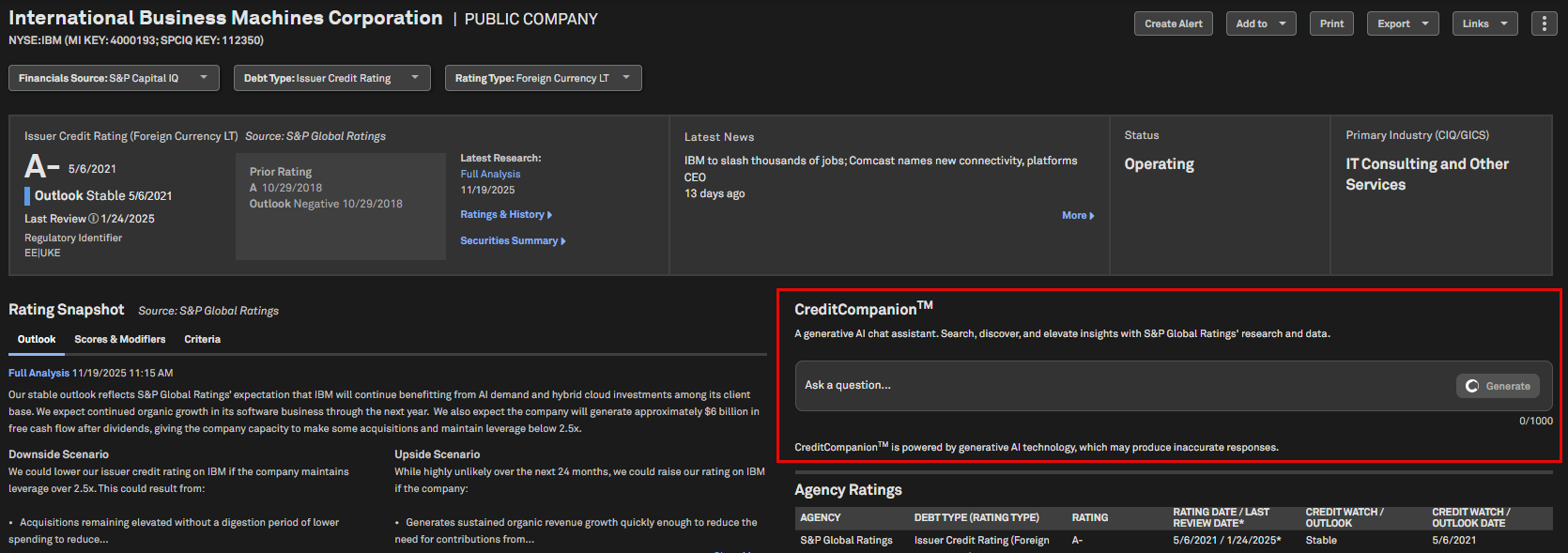
Task: Click the Last Review info icon
Action: 93,219
